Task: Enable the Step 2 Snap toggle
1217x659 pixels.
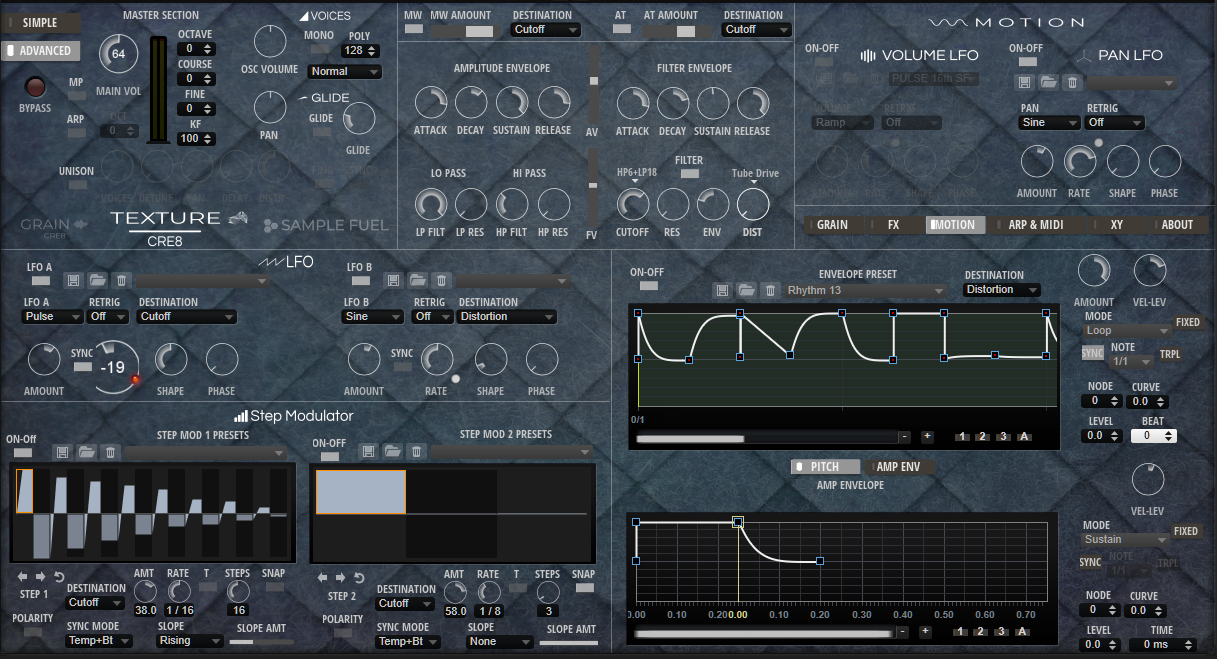Action: (x=583, y=588)
